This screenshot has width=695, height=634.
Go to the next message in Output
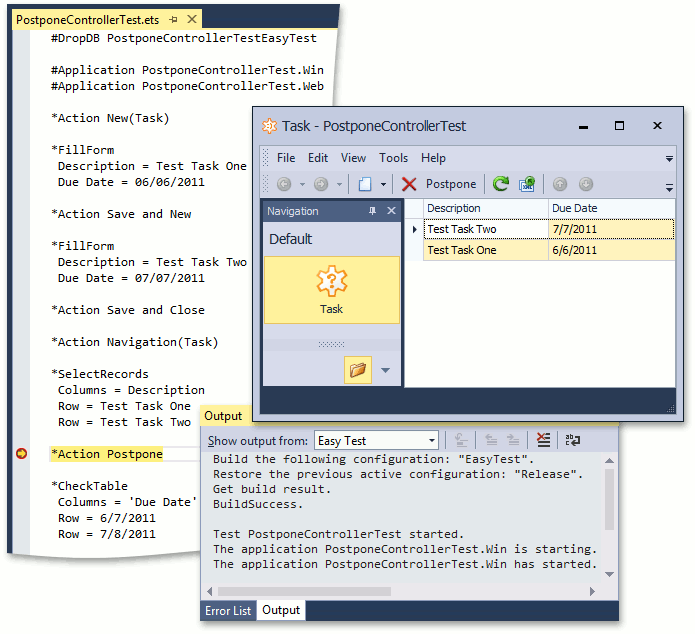[x=513, y=440]
